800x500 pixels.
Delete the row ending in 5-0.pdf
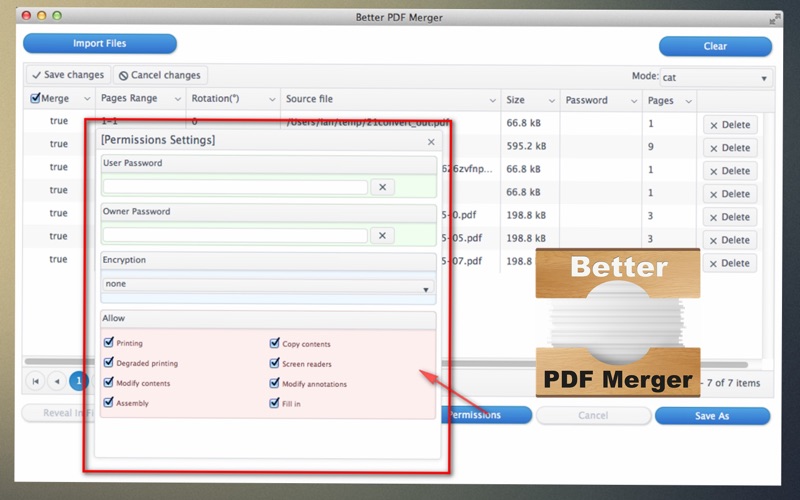point(730,217)
